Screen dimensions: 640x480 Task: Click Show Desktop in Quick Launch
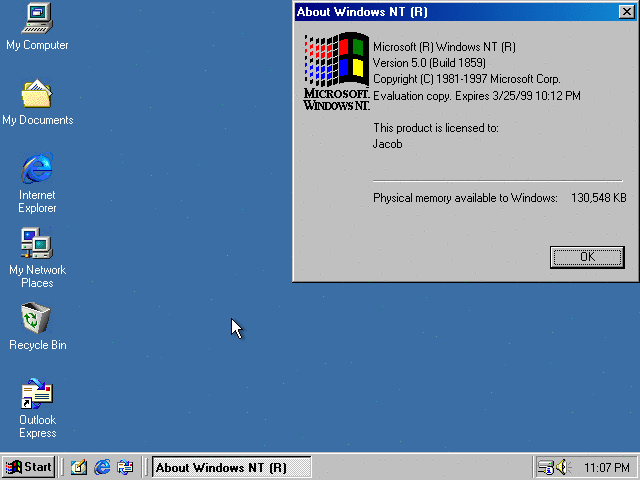click(79, 467)
